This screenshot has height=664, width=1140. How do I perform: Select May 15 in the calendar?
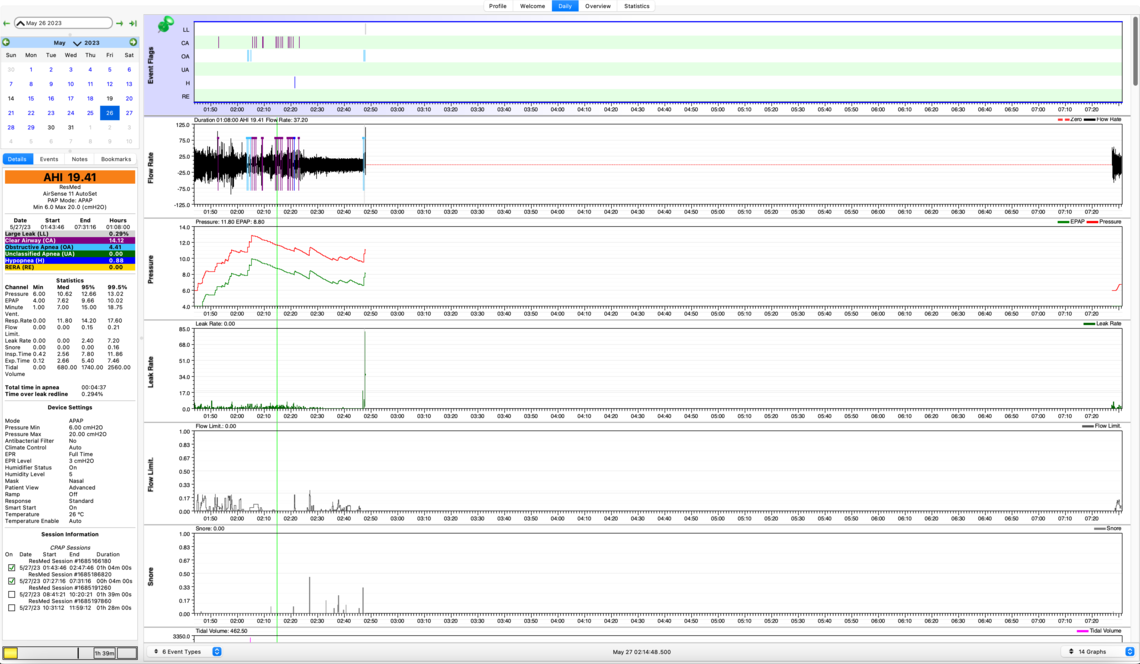click(x=31, y=98)
